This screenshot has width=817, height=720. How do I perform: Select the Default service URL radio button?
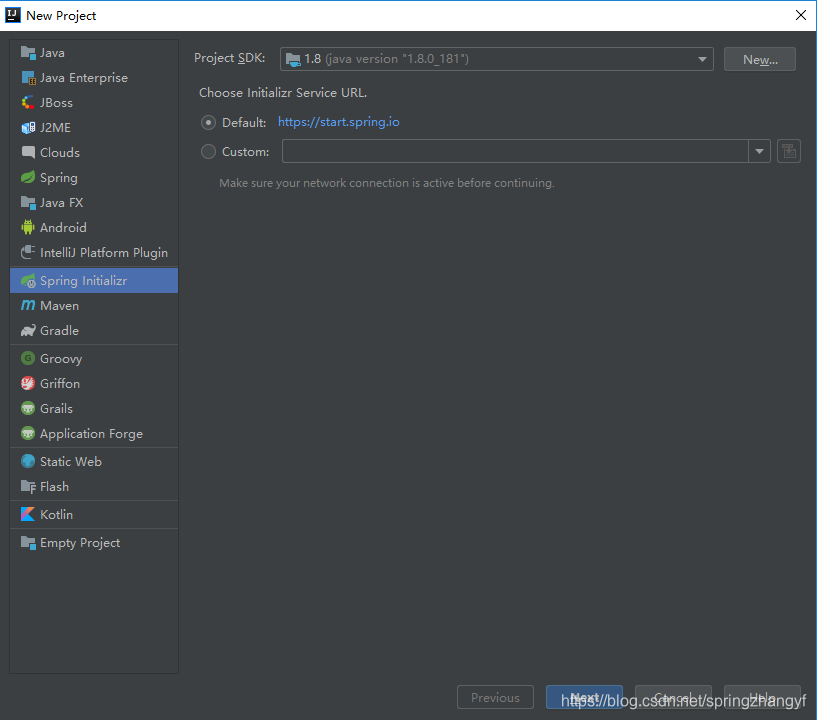click(x=208, y=122)
